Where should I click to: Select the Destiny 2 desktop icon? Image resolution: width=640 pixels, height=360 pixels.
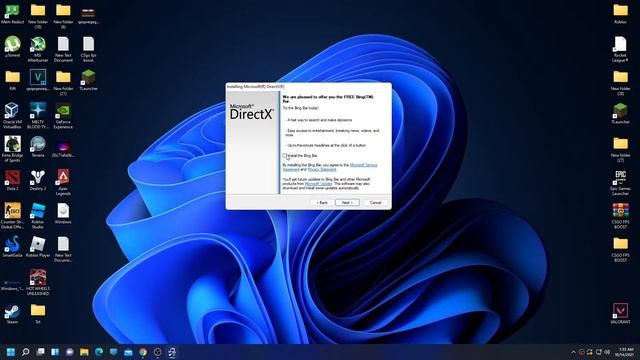[x=38, y=180]
